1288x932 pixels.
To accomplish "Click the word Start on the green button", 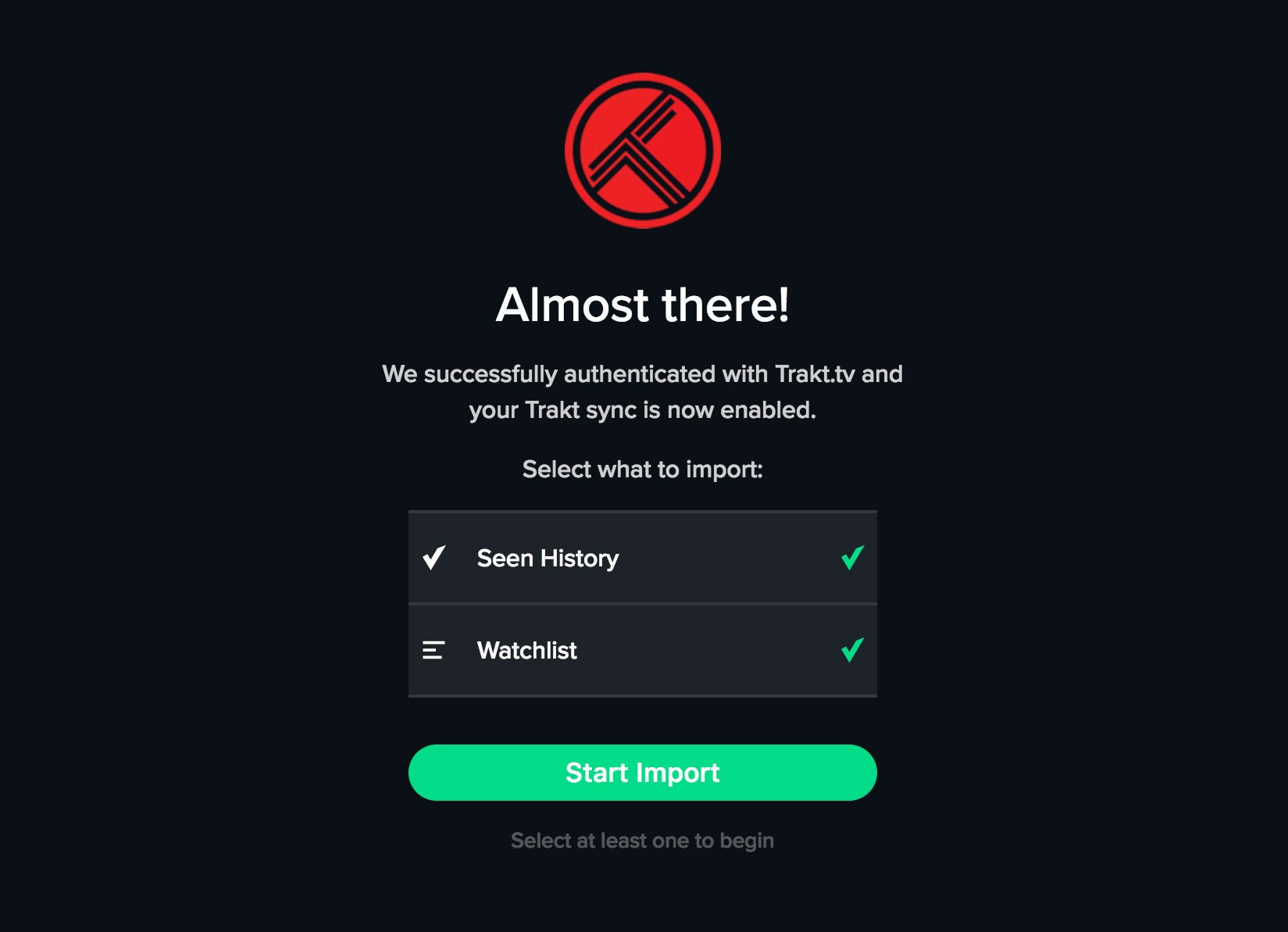I will pyautogui.click(x=597, y=773).
